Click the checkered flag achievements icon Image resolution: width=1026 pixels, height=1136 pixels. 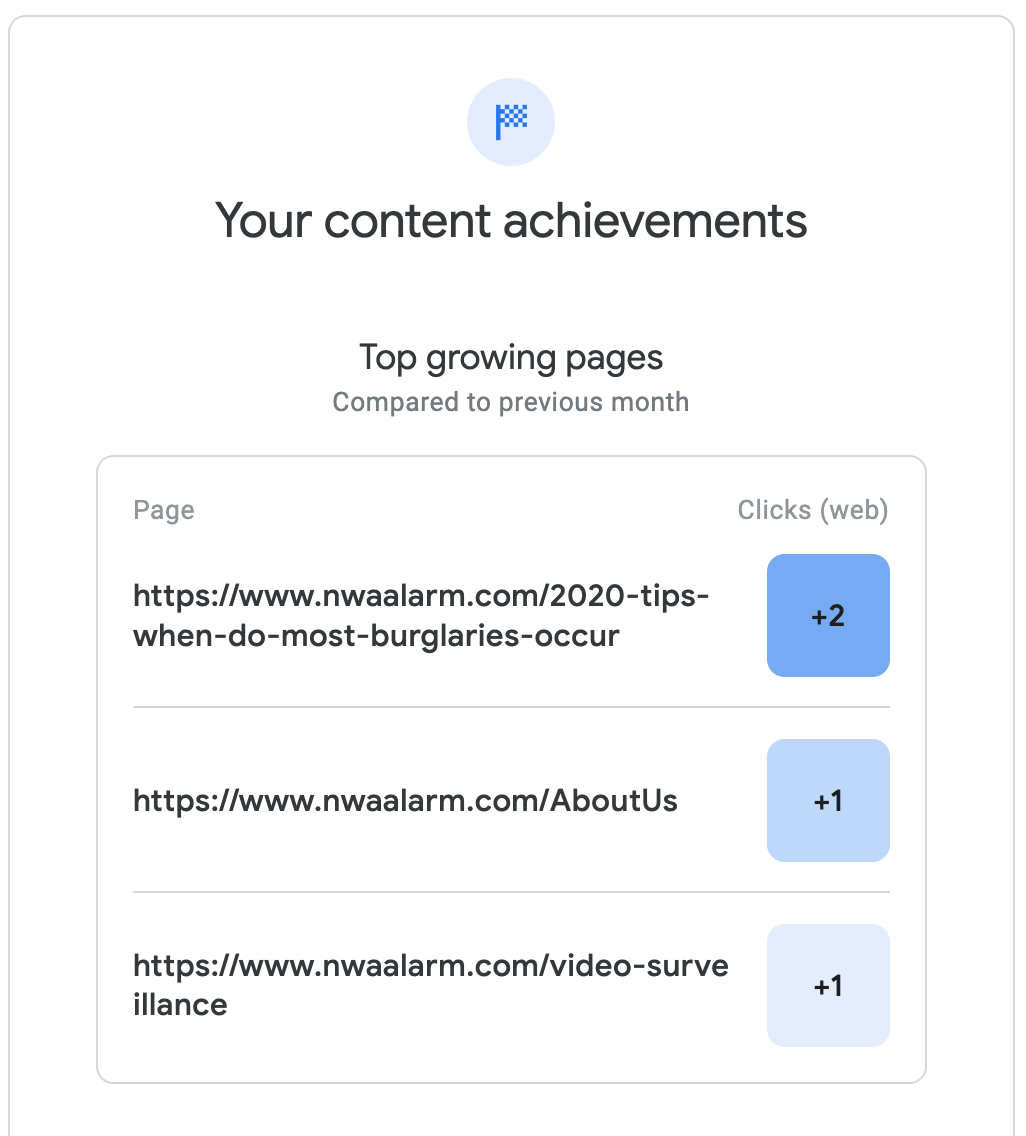coord(511,122)
